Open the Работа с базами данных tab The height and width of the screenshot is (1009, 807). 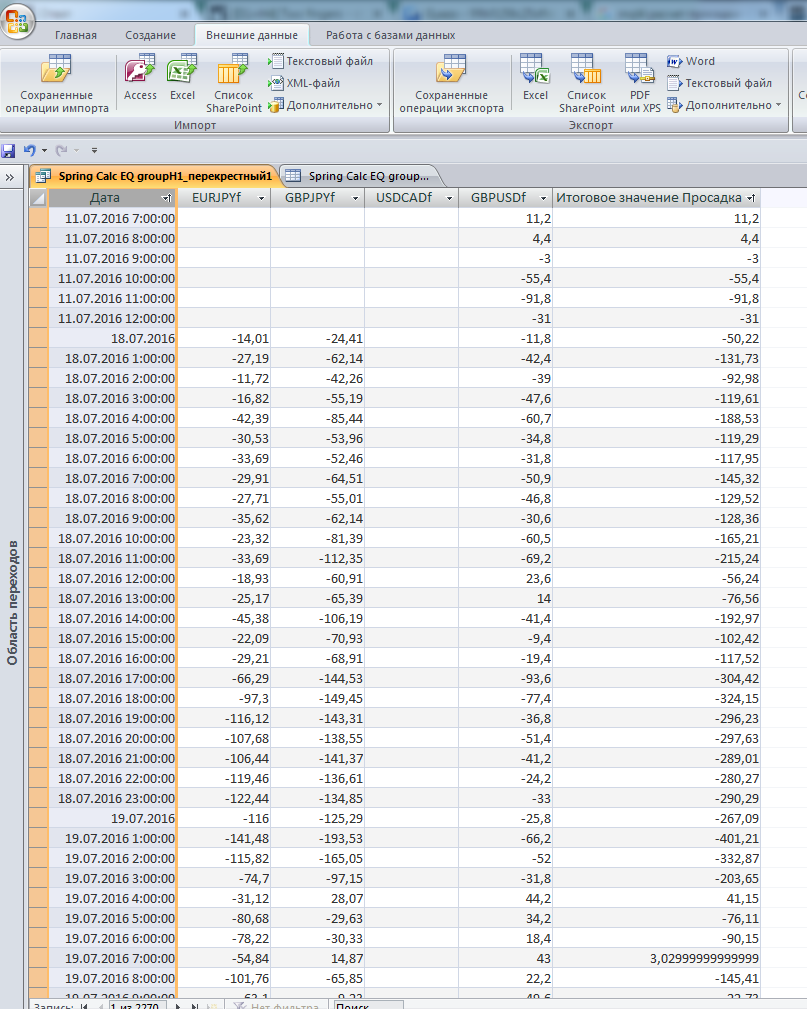click(x=391, y=35)
